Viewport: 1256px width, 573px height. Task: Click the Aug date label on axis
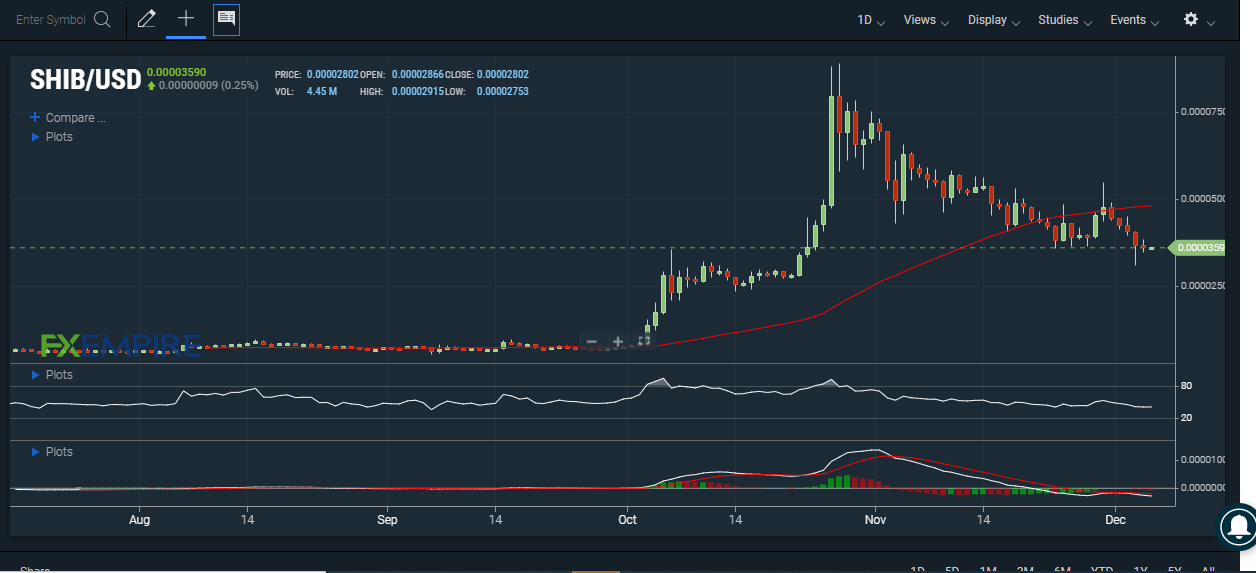point(139,520)
